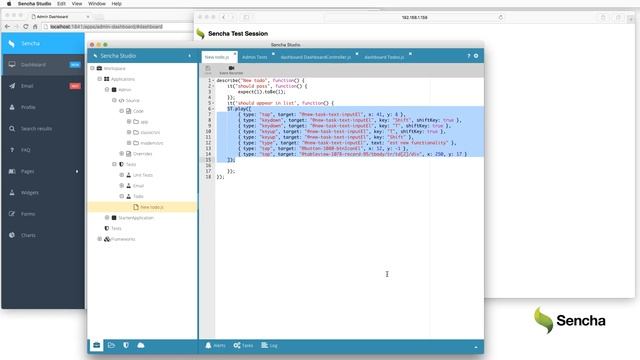Expand the Unit Tests node
This screenshot has width=640, height=360.
[x=122, y=175]
